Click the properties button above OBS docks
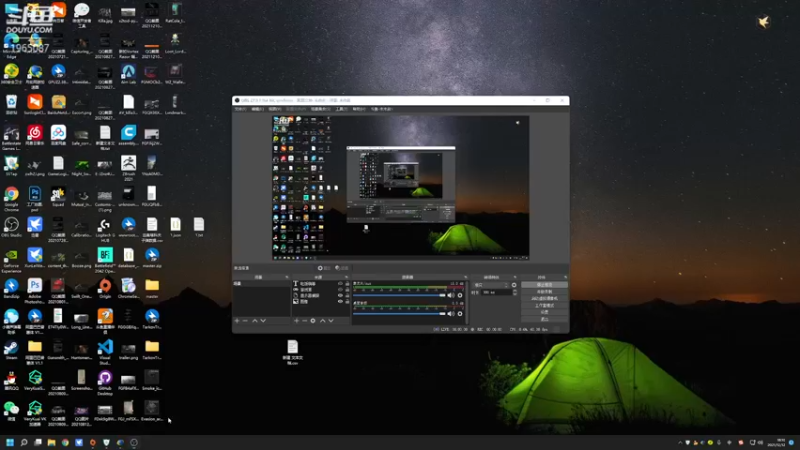 (x=324, y=268)
